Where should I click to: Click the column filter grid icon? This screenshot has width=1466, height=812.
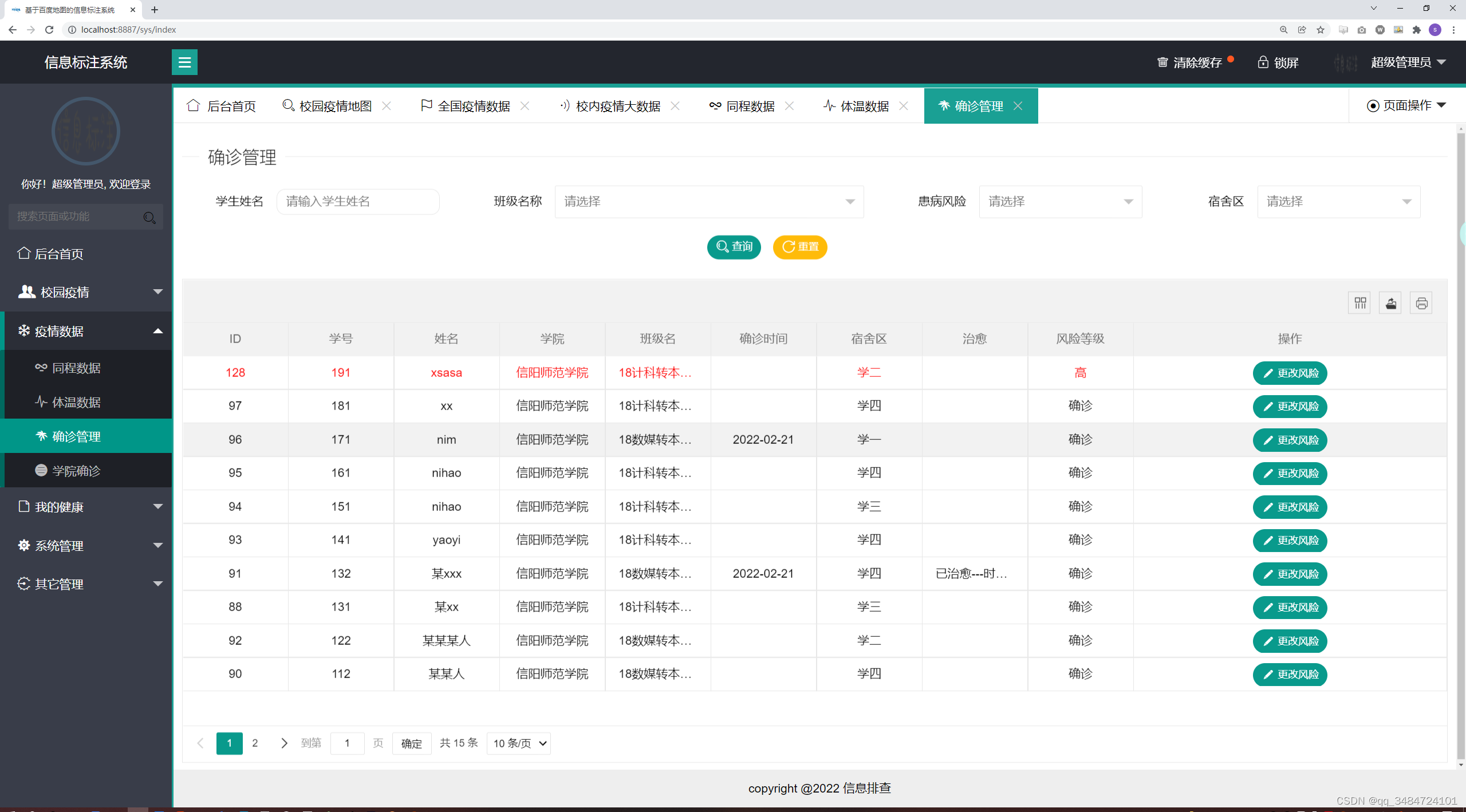pyautogui.click(x=1360, y=303)
